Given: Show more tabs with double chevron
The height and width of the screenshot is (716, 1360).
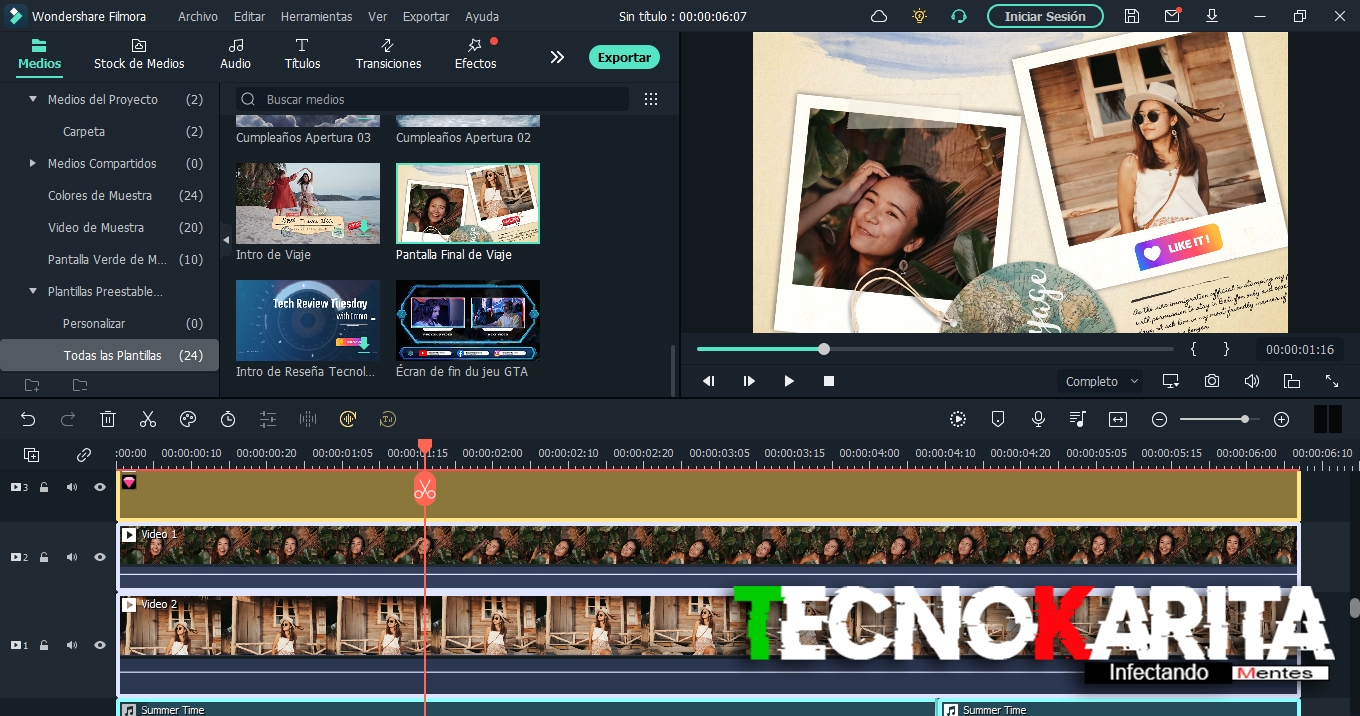Looking at the screenshot, I should (x=557, y=57).
